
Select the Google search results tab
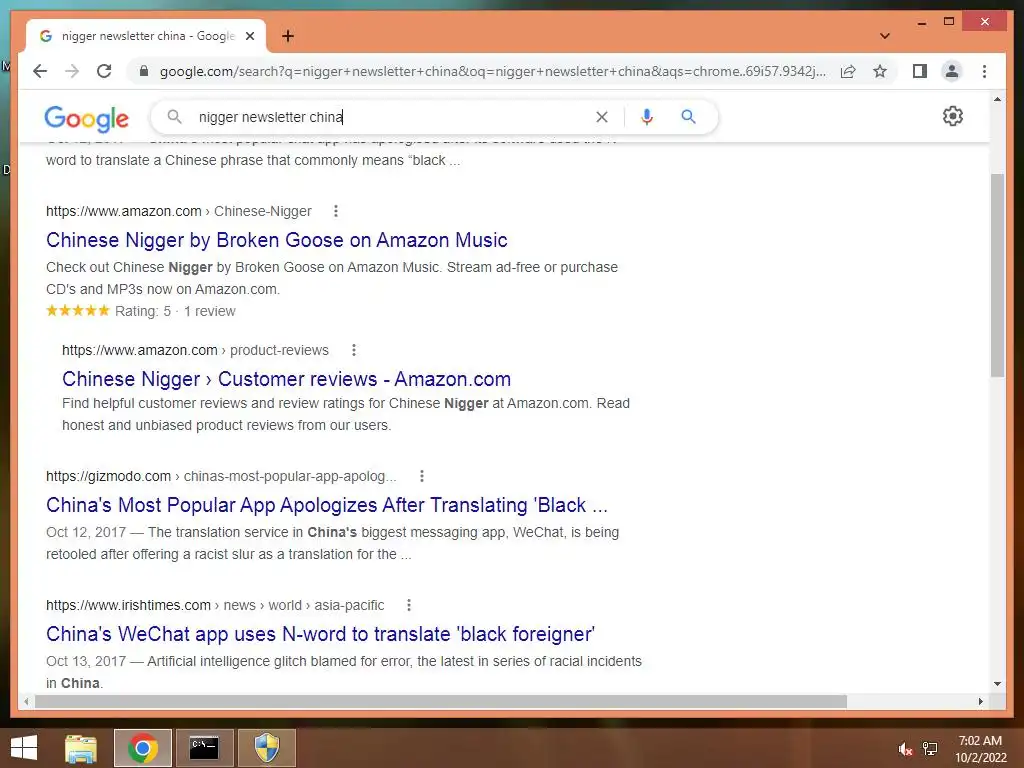pos(146,36)
